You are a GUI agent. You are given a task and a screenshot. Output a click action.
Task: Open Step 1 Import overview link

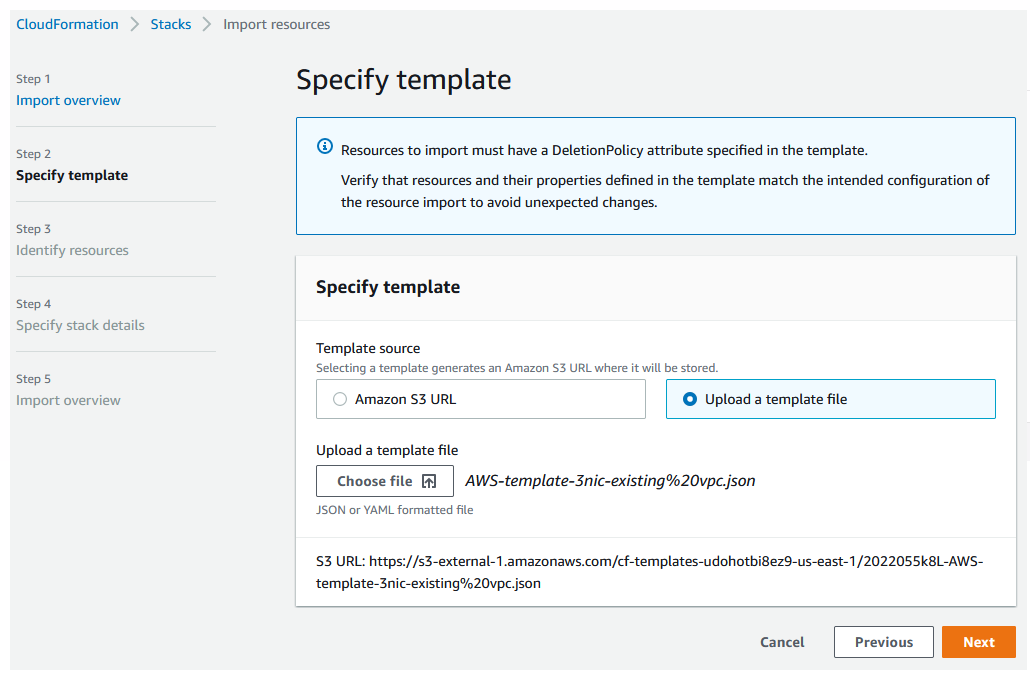pos(68,101)
